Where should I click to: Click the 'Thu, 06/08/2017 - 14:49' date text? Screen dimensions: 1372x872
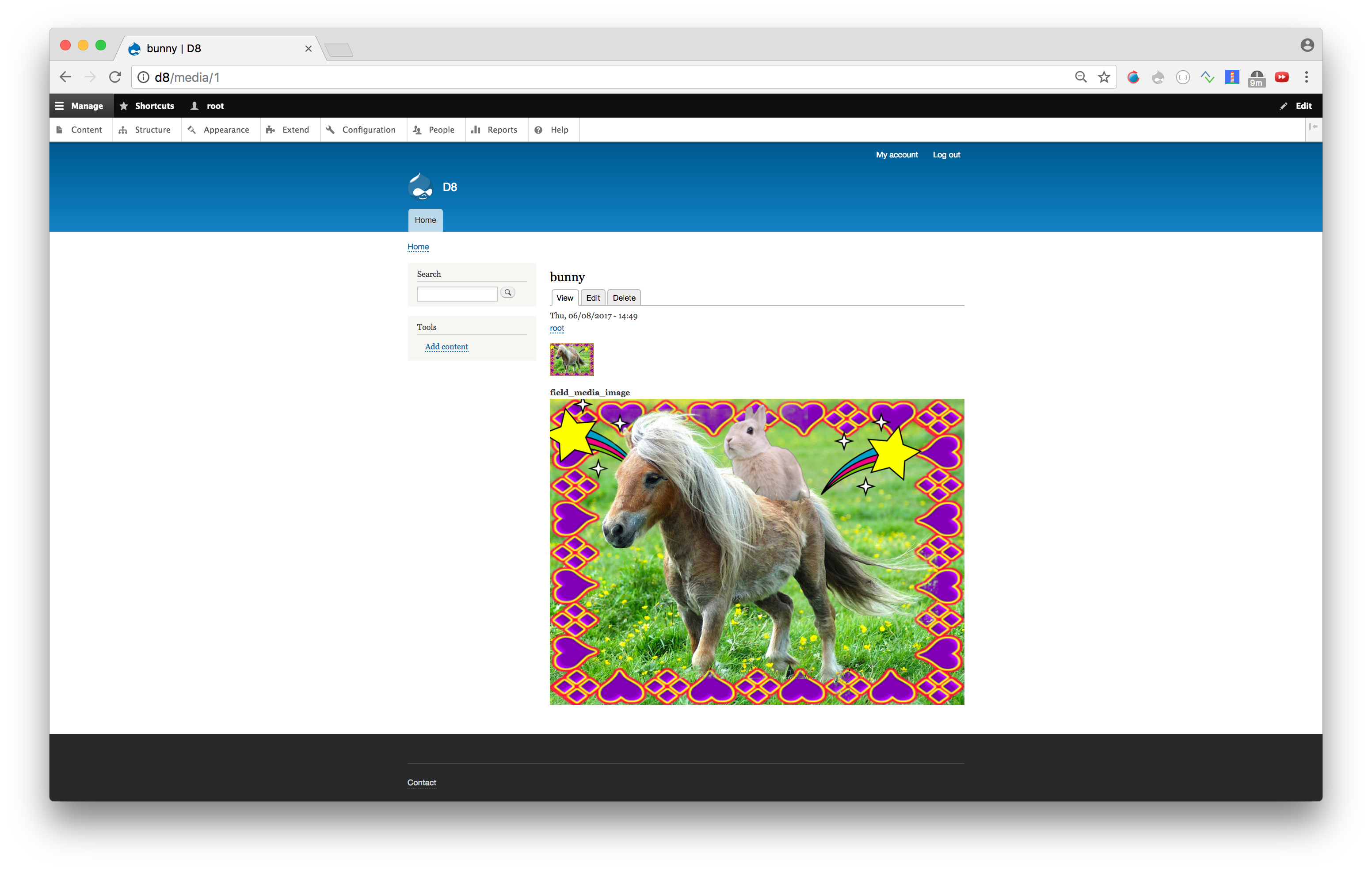tap(594, 316)
